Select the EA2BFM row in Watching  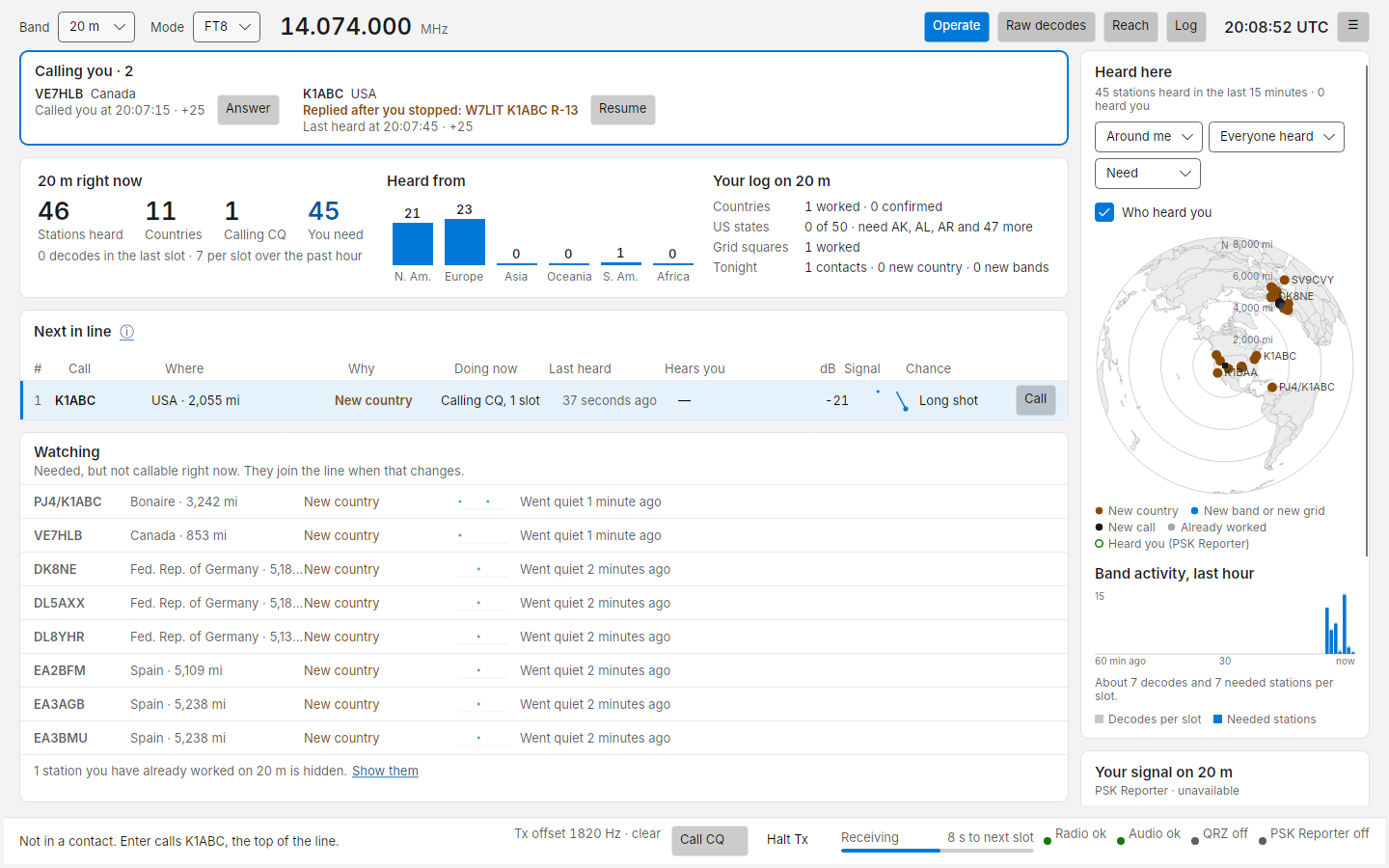[x=544, y=670]
